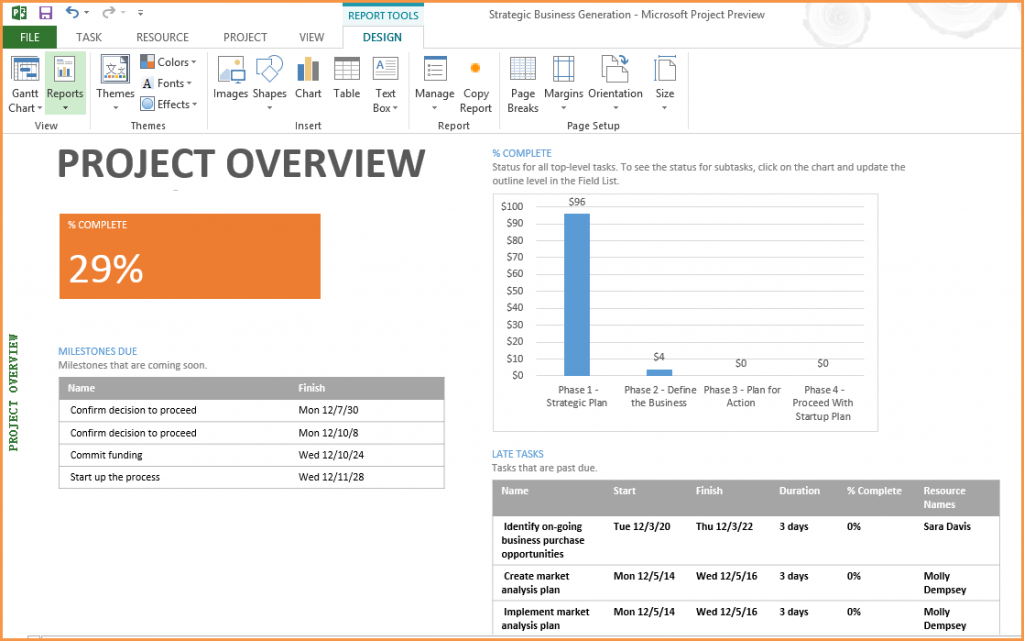
Task: Click the orange 29% complete box
Action: pos(190,257)
